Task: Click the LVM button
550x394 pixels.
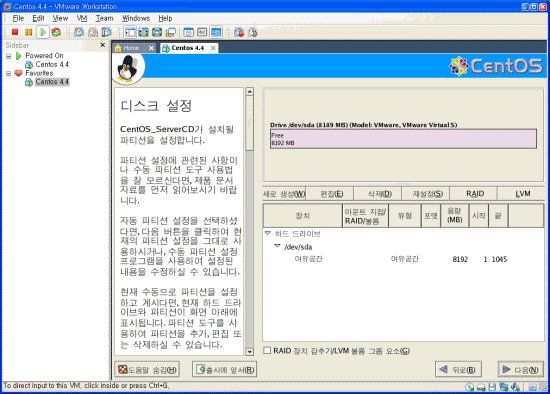Action: click(522, 194)
